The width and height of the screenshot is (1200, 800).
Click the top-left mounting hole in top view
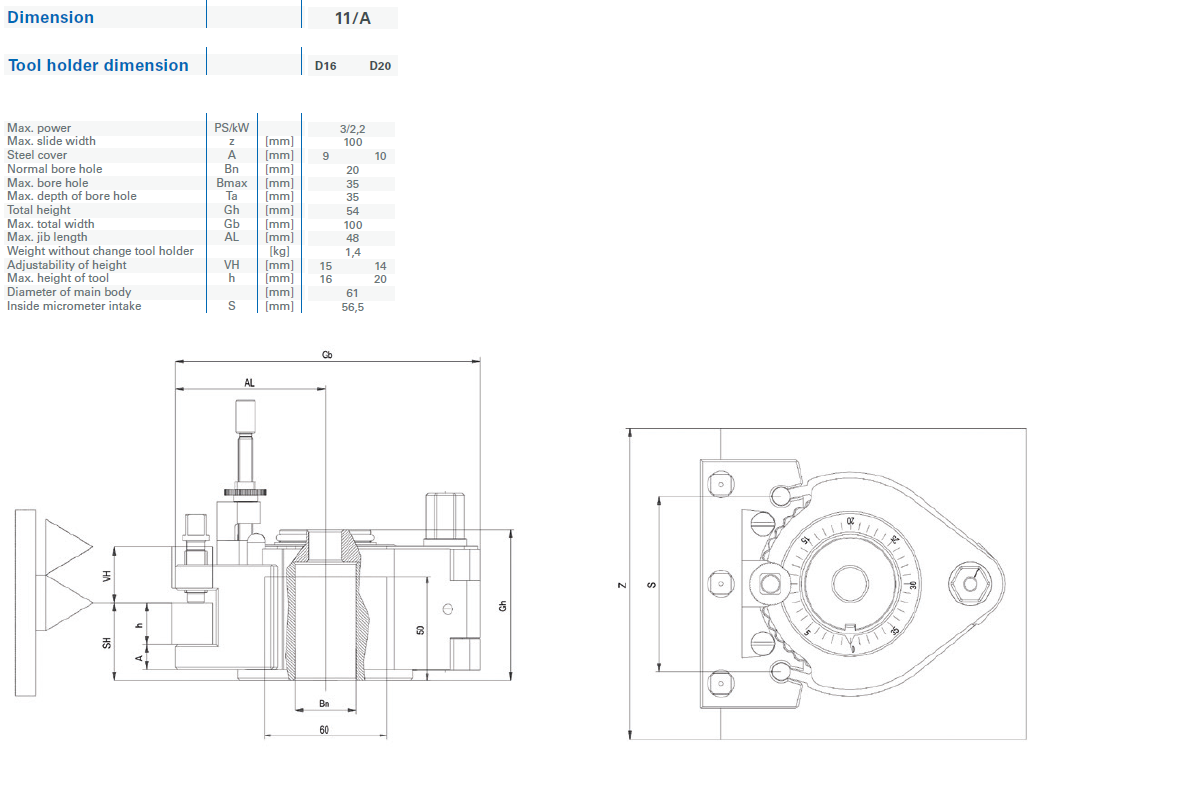click(720, 485)
